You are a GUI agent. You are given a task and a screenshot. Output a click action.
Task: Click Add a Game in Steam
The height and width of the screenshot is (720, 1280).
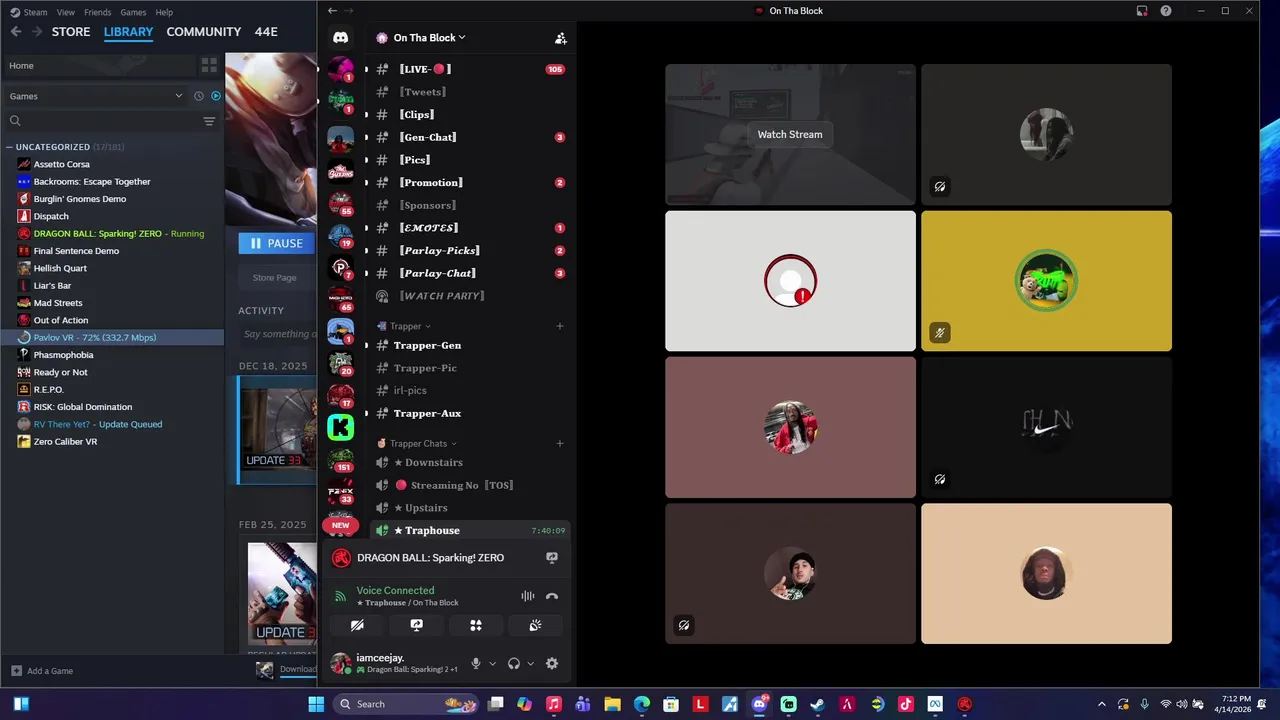point(42,671)
